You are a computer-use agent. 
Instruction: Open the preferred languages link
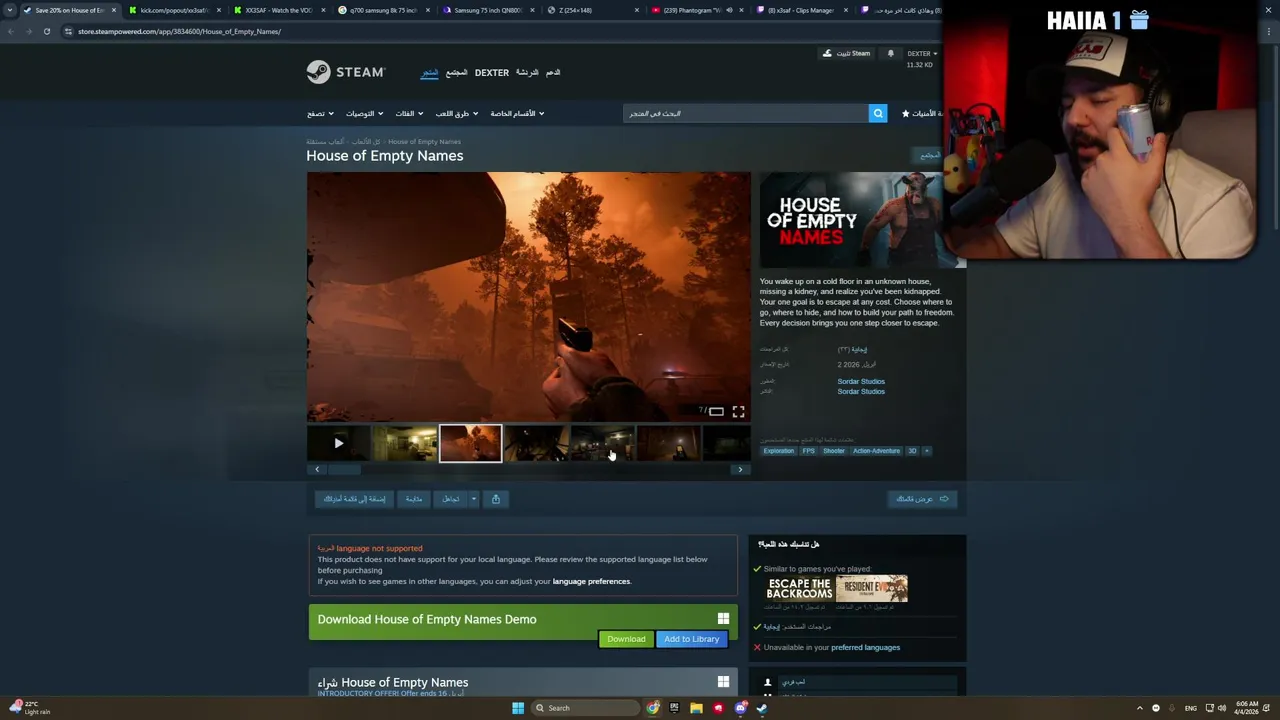click(x=865, y=647)
